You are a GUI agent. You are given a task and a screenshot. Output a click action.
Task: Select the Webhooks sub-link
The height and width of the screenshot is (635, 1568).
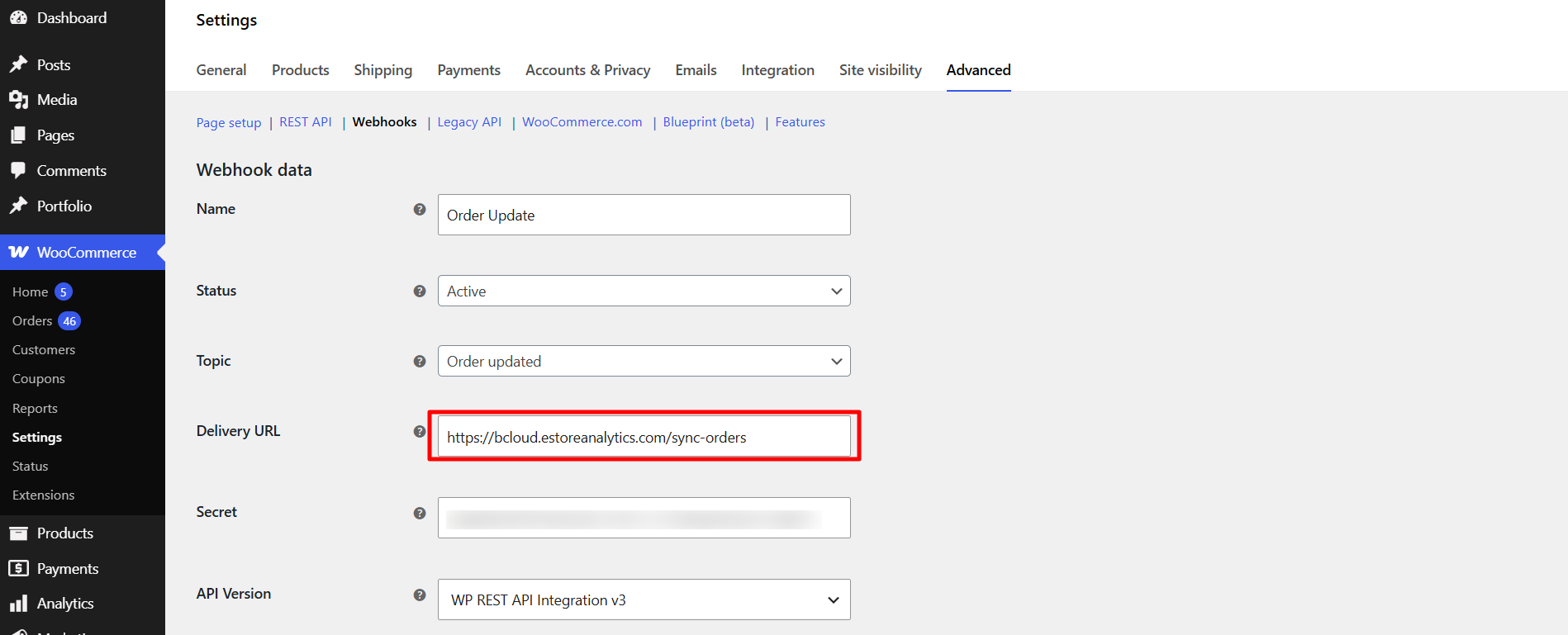pos(385,122)
